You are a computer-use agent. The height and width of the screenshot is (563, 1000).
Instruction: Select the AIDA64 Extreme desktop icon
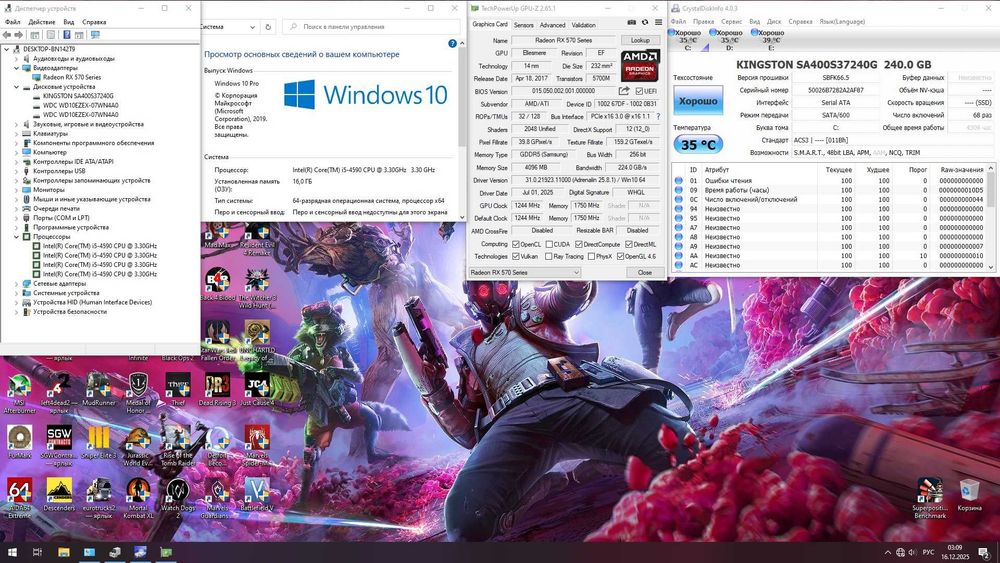pyautogui.click(x=19, y=497)
